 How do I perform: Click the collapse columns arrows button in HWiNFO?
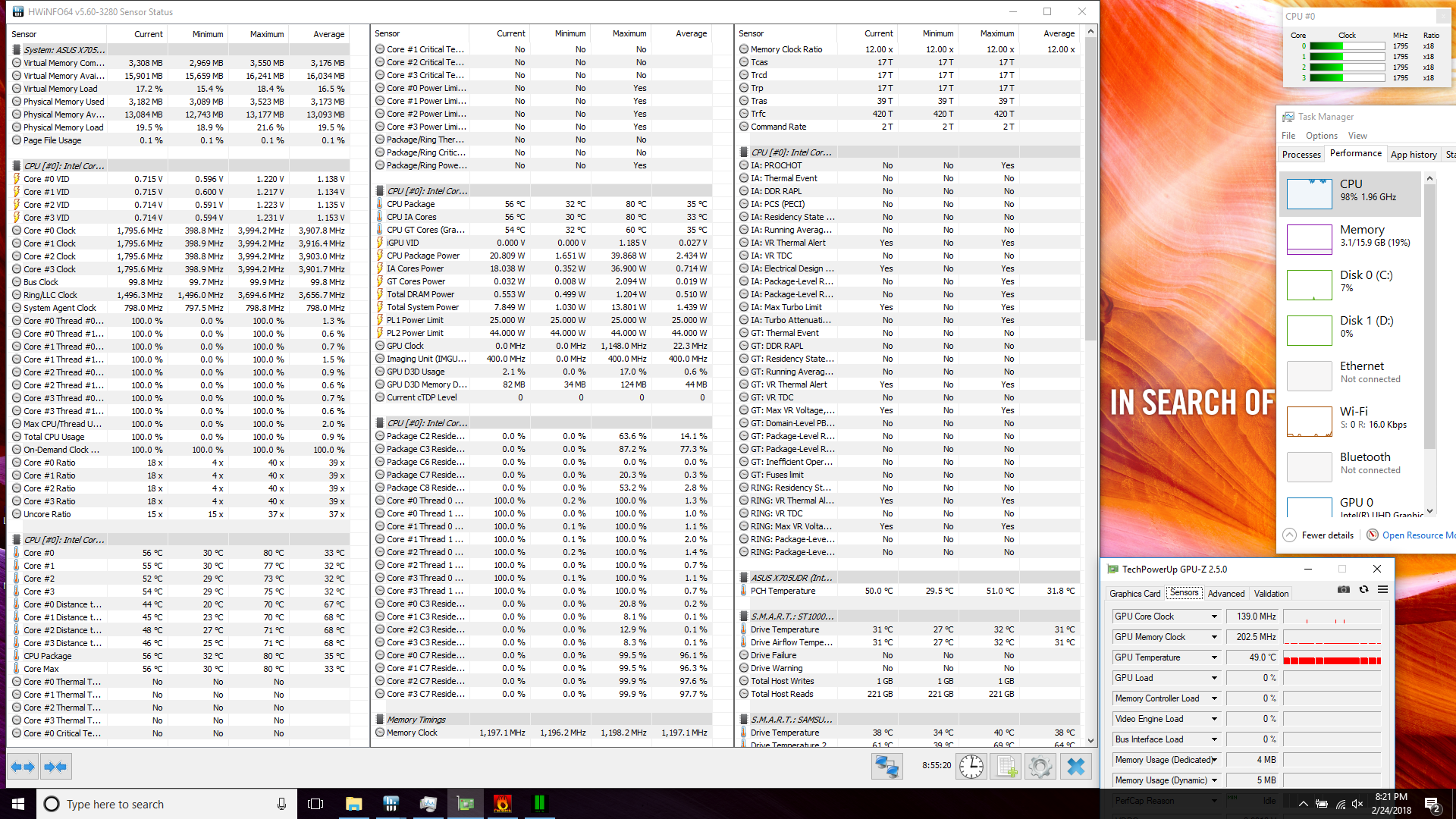(55, 767)
